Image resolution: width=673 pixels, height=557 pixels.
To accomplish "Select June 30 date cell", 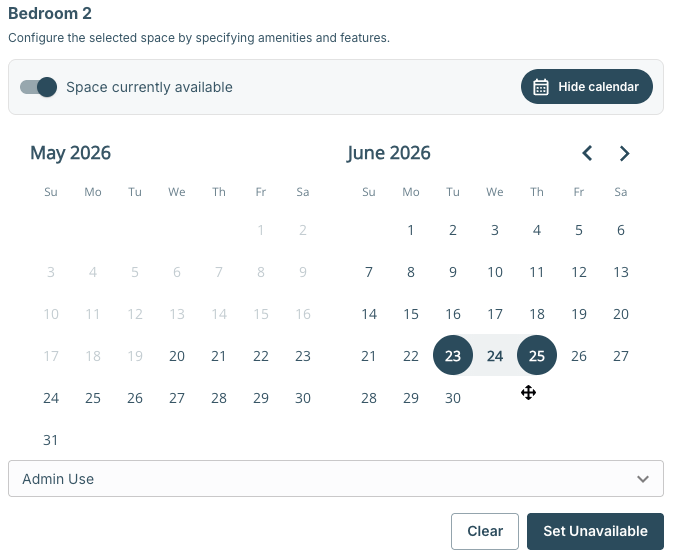I will tap(453, 398).
